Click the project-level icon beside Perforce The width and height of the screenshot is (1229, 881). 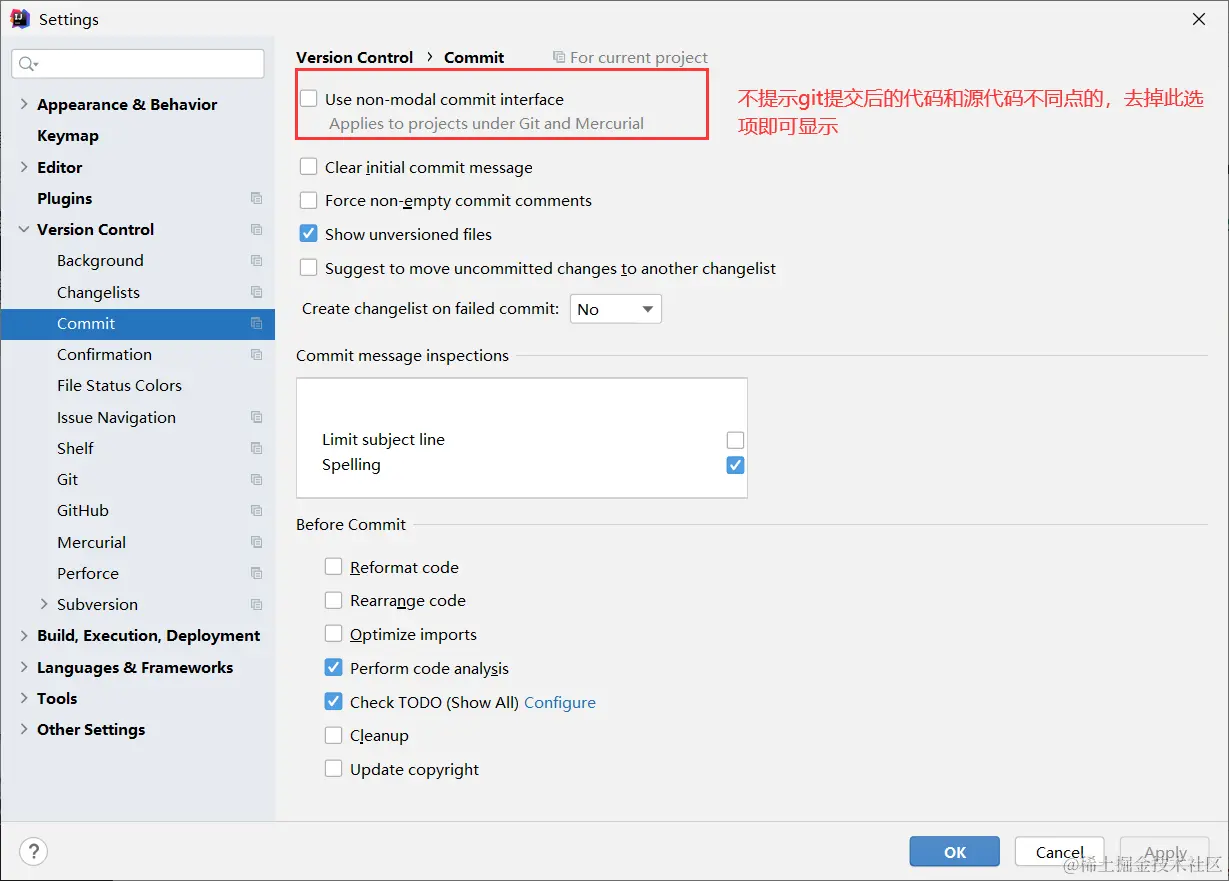256,573
